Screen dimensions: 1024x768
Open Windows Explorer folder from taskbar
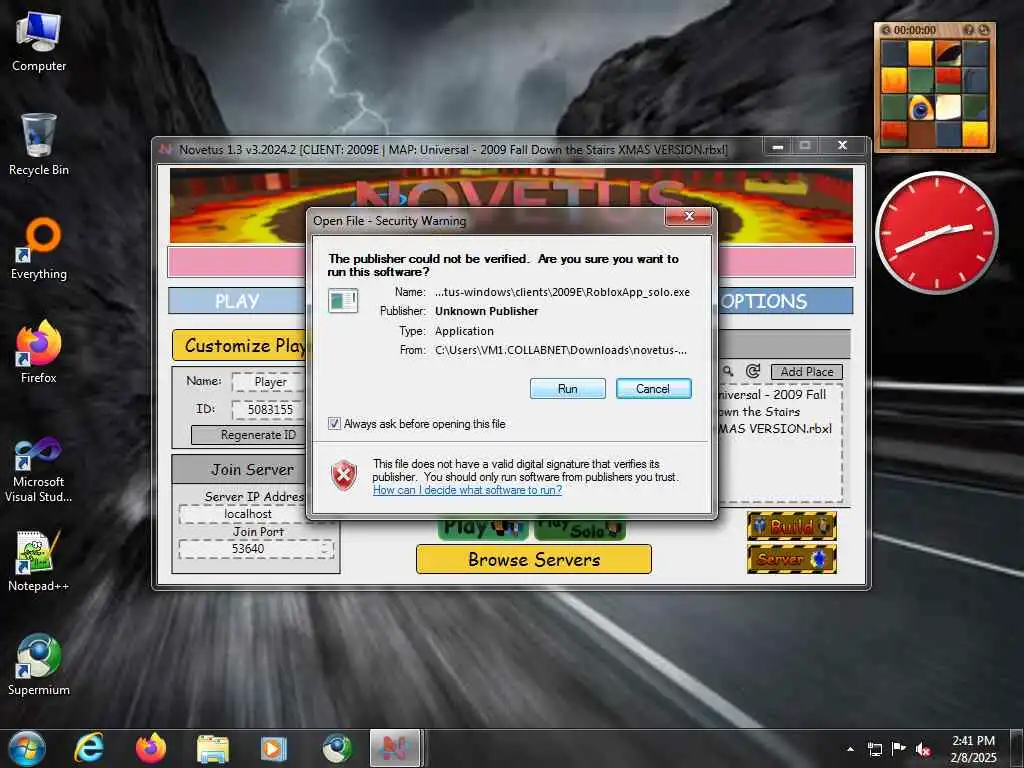pyautogui.click(x=213, y=748)
